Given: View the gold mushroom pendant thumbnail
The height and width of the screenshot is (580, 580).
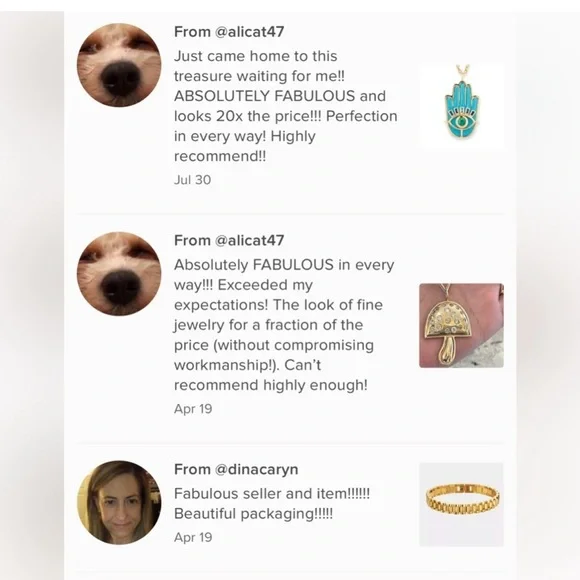Looking at the screenshot, I should tap(461, 326).
